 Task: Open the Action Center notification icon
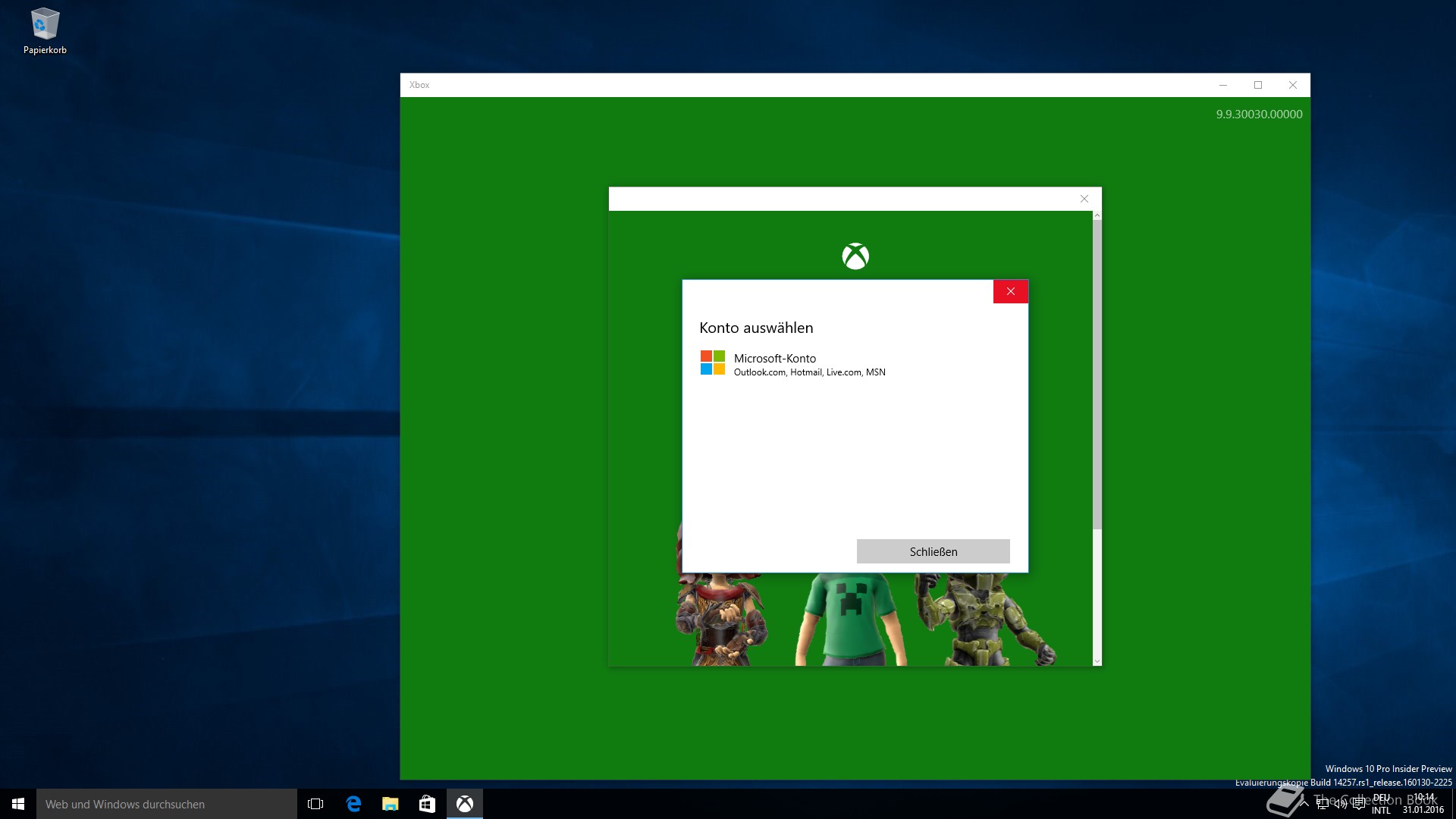coord(1359,804)
